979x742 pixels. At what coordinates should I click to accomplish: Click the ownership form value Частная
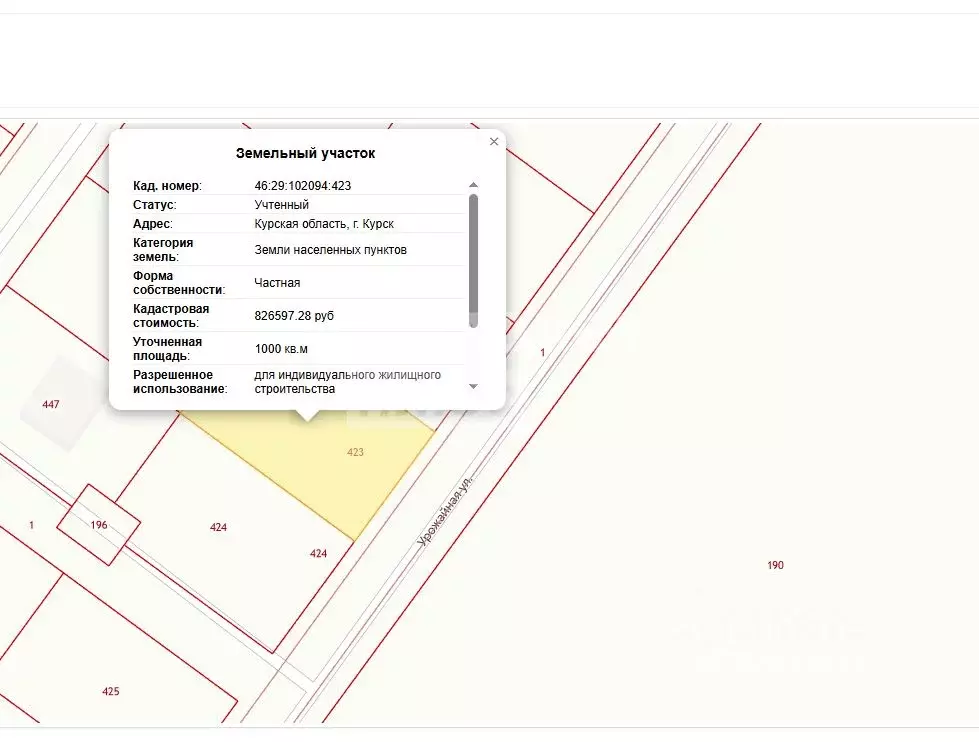277,282
